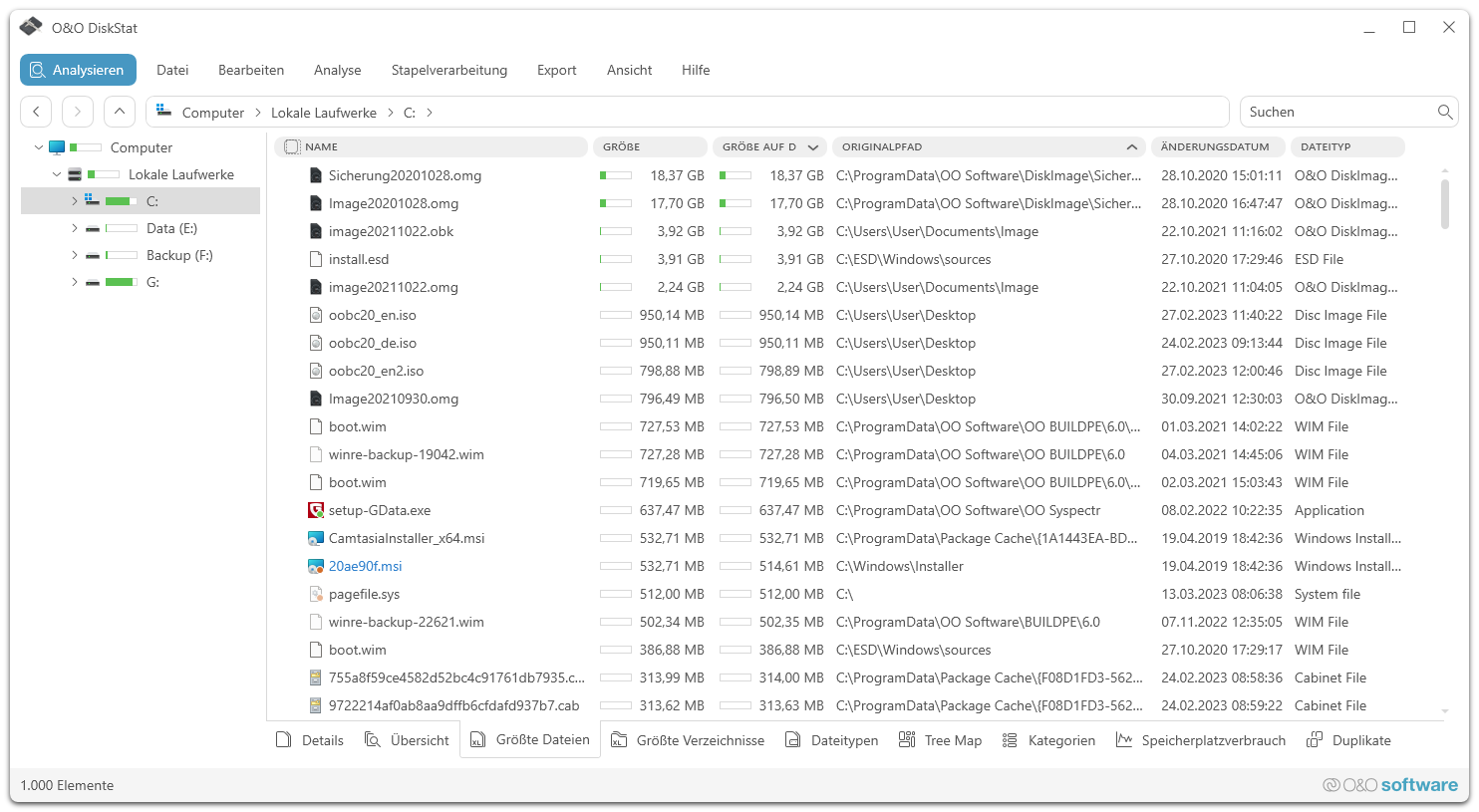Click icon of CamtasiaInstaller_x64.msi
Viewport: 1479px width, 812px height.
(316, 538)
